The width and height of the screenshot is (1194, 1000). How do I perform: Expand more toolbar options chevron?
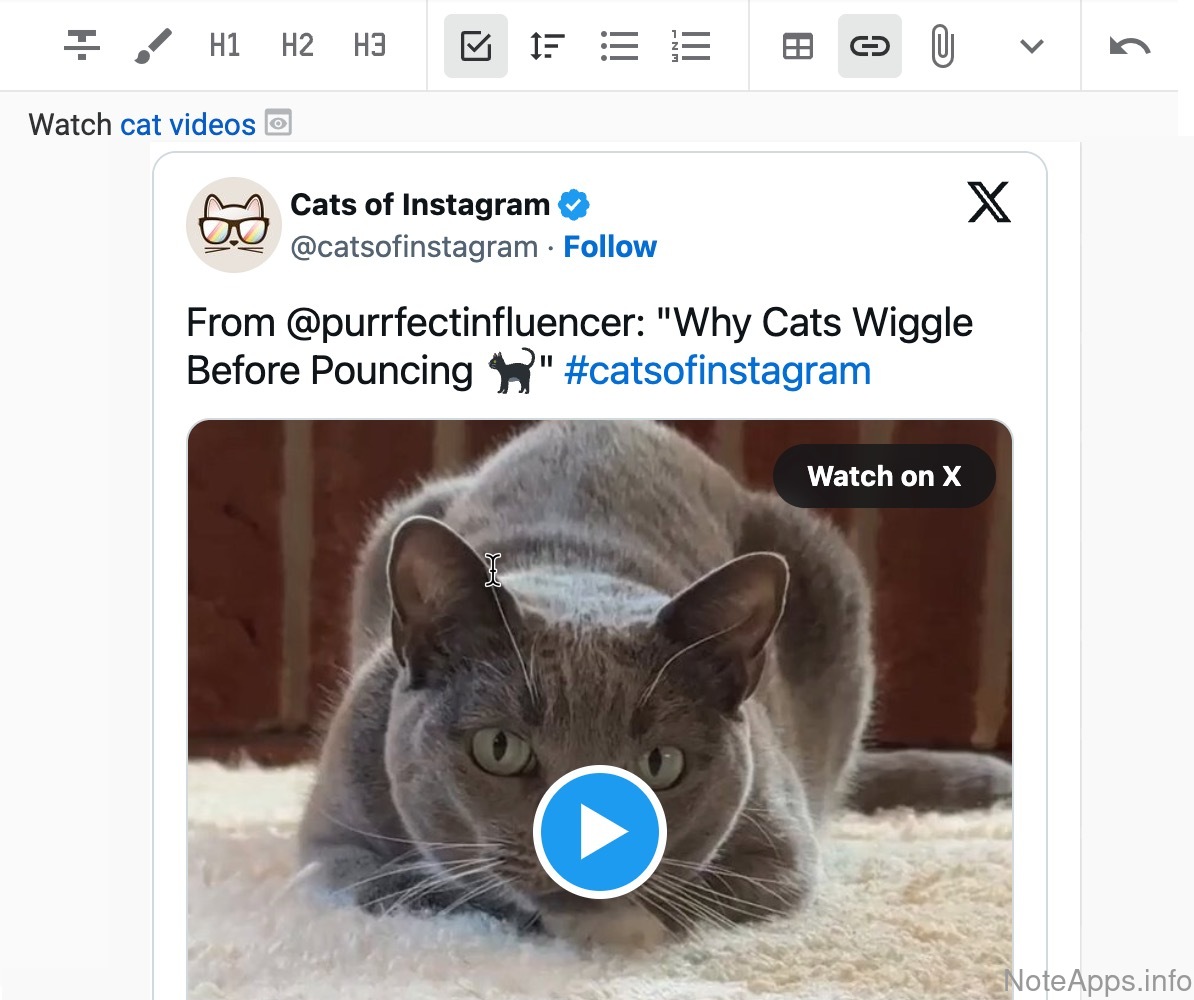(1031, 46)
